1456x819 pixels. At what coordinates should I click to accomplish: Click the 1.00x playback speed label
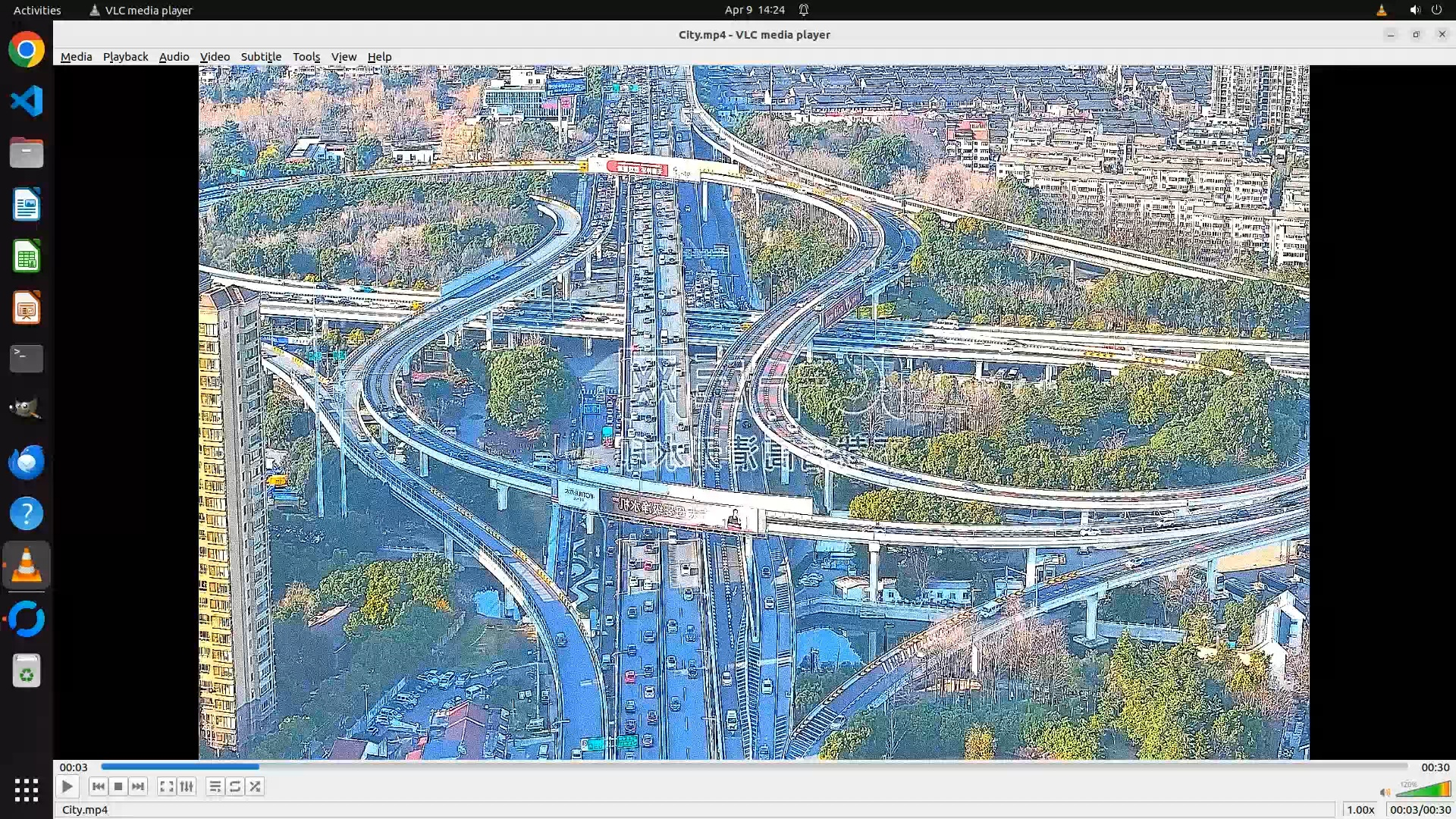pyautogui.click(x=1360, y=810)
